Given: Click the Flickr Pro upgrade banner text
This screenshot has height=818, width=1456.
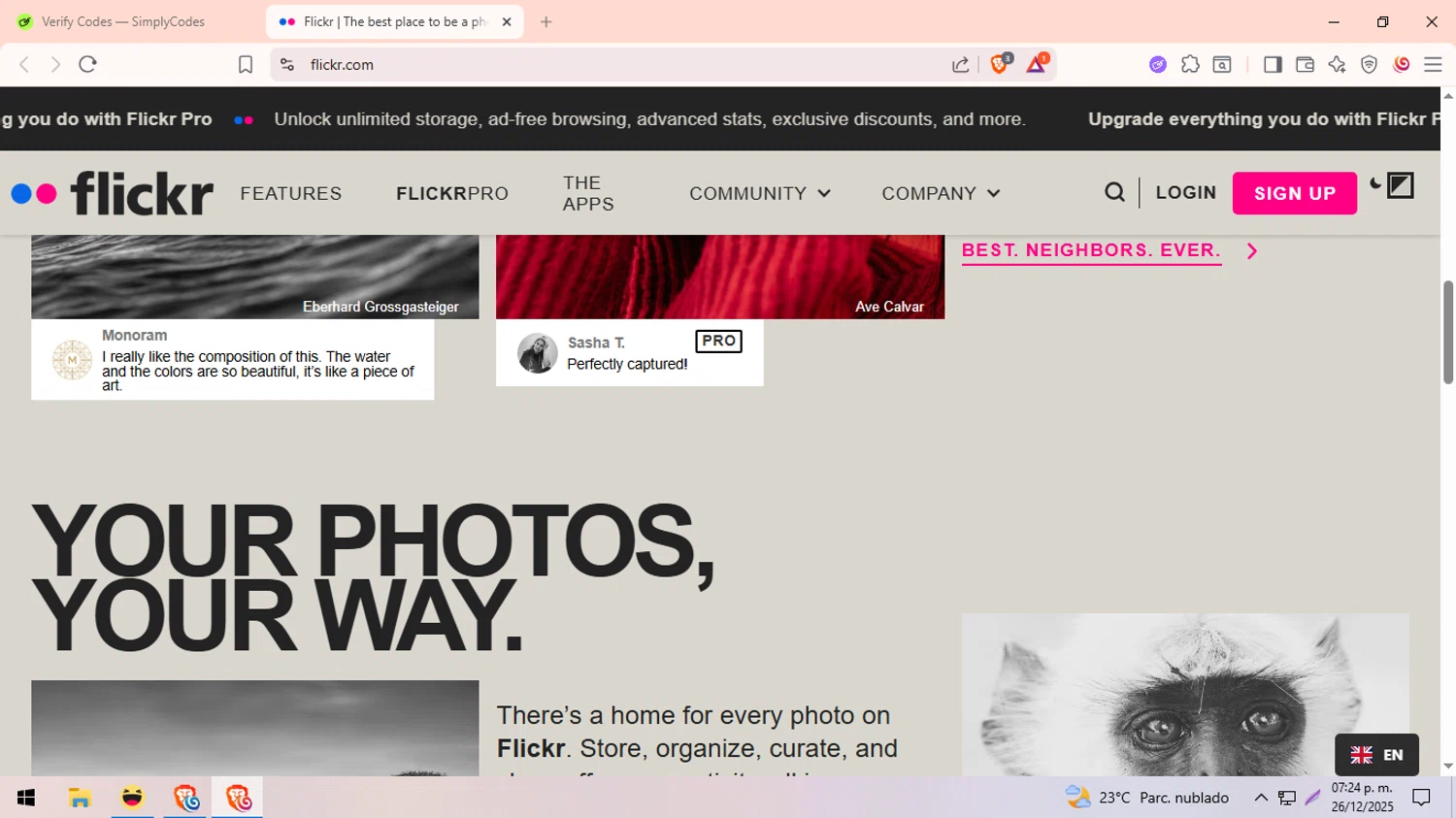Looking at the screenshot, I should tap(649, 119).
